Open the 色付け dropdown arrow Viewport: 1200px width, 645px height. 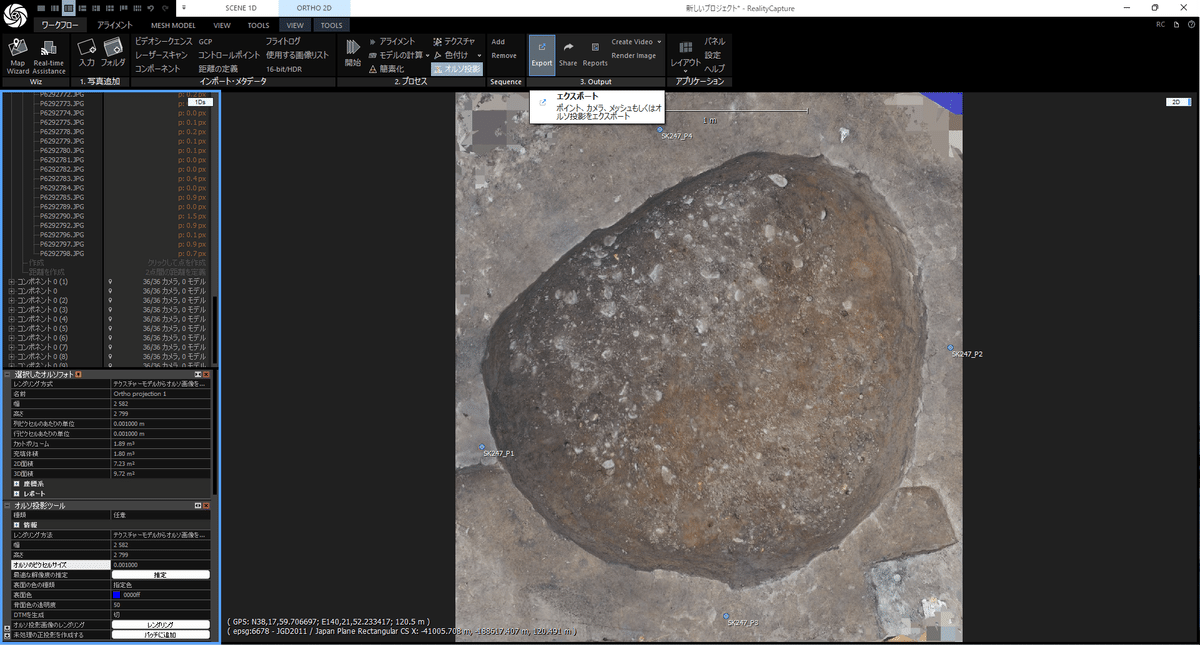pos(479,55)
